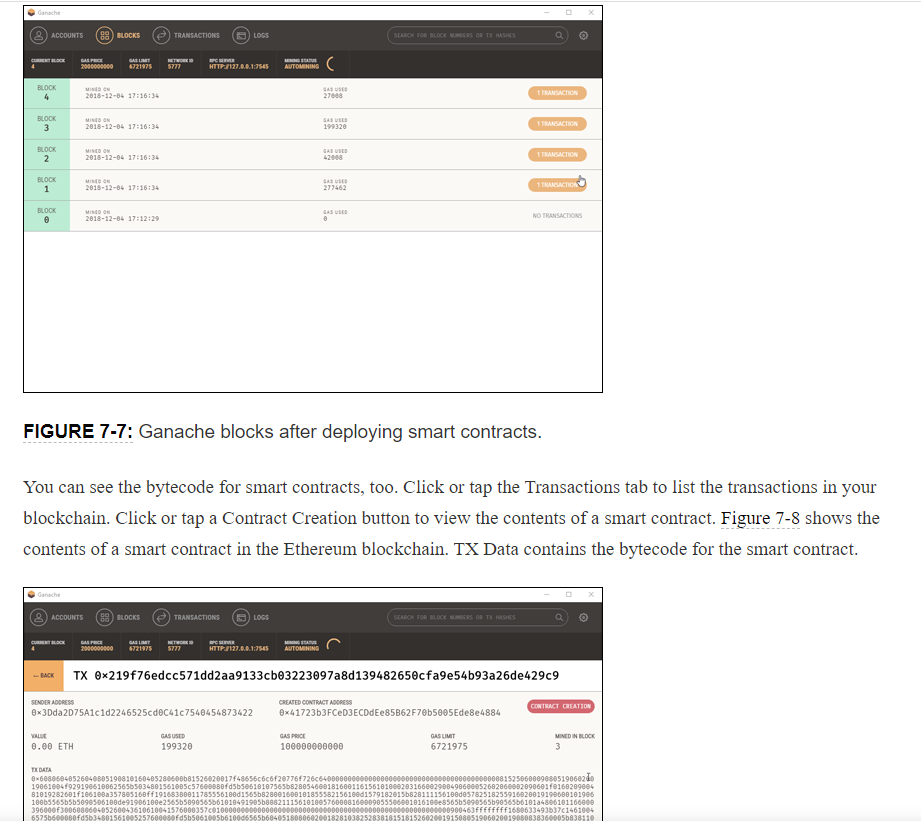Click Ganache logo in top window title bar
Screen dimensions: 921x821
point(32,12)
